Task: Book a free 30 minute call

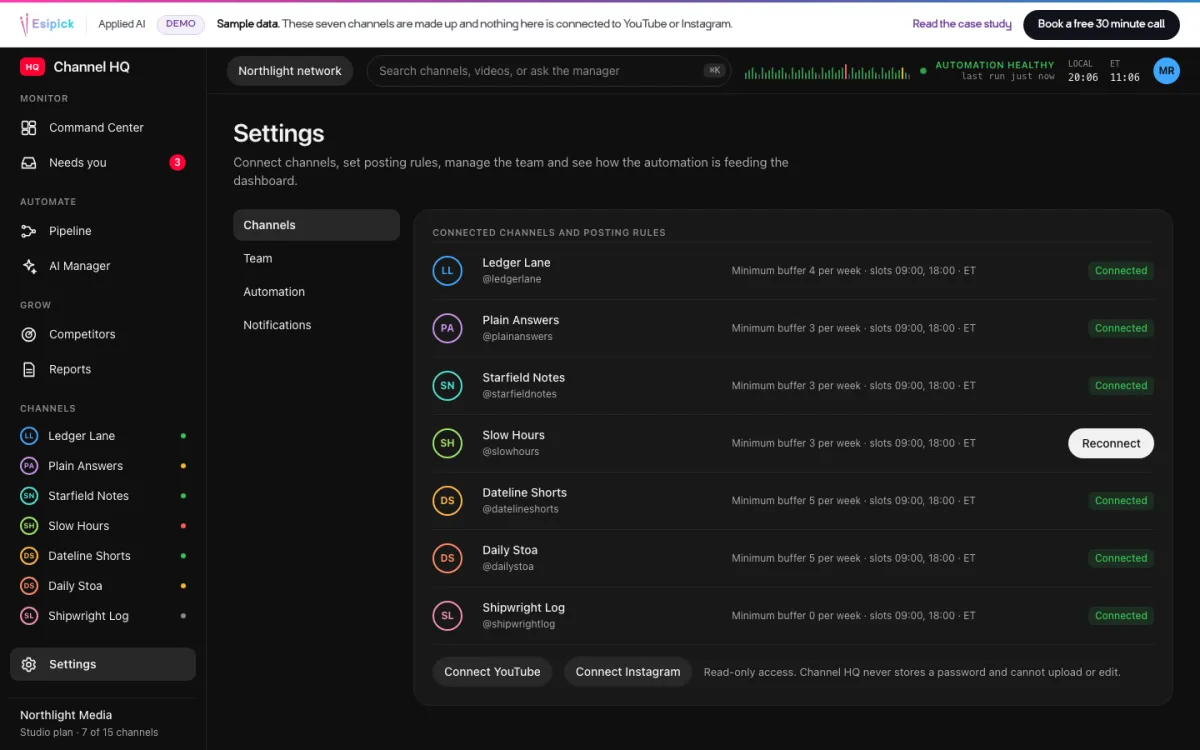Action: click(1101, 24)
